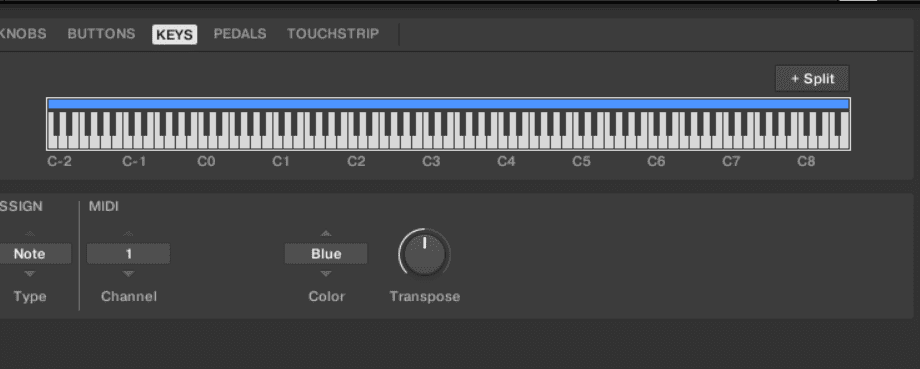Viewport: 920px width, 369px height.
Task: Switch to the KNOBS tab
Action: point(23,34)
